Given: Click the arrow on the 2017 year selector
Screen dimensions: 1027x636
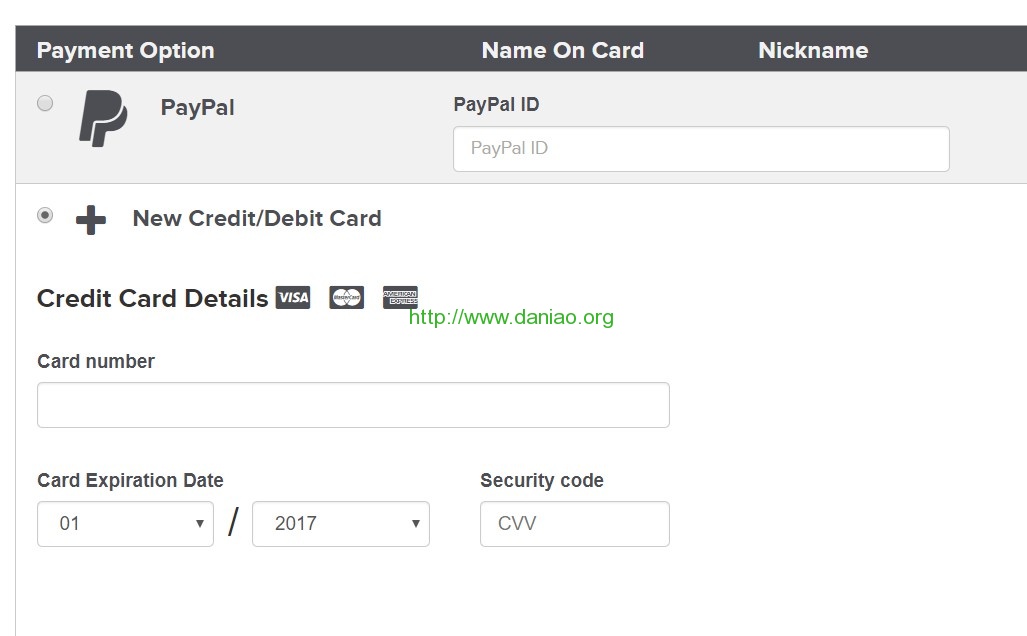Looking at the screenshot, I should point(415,523).
